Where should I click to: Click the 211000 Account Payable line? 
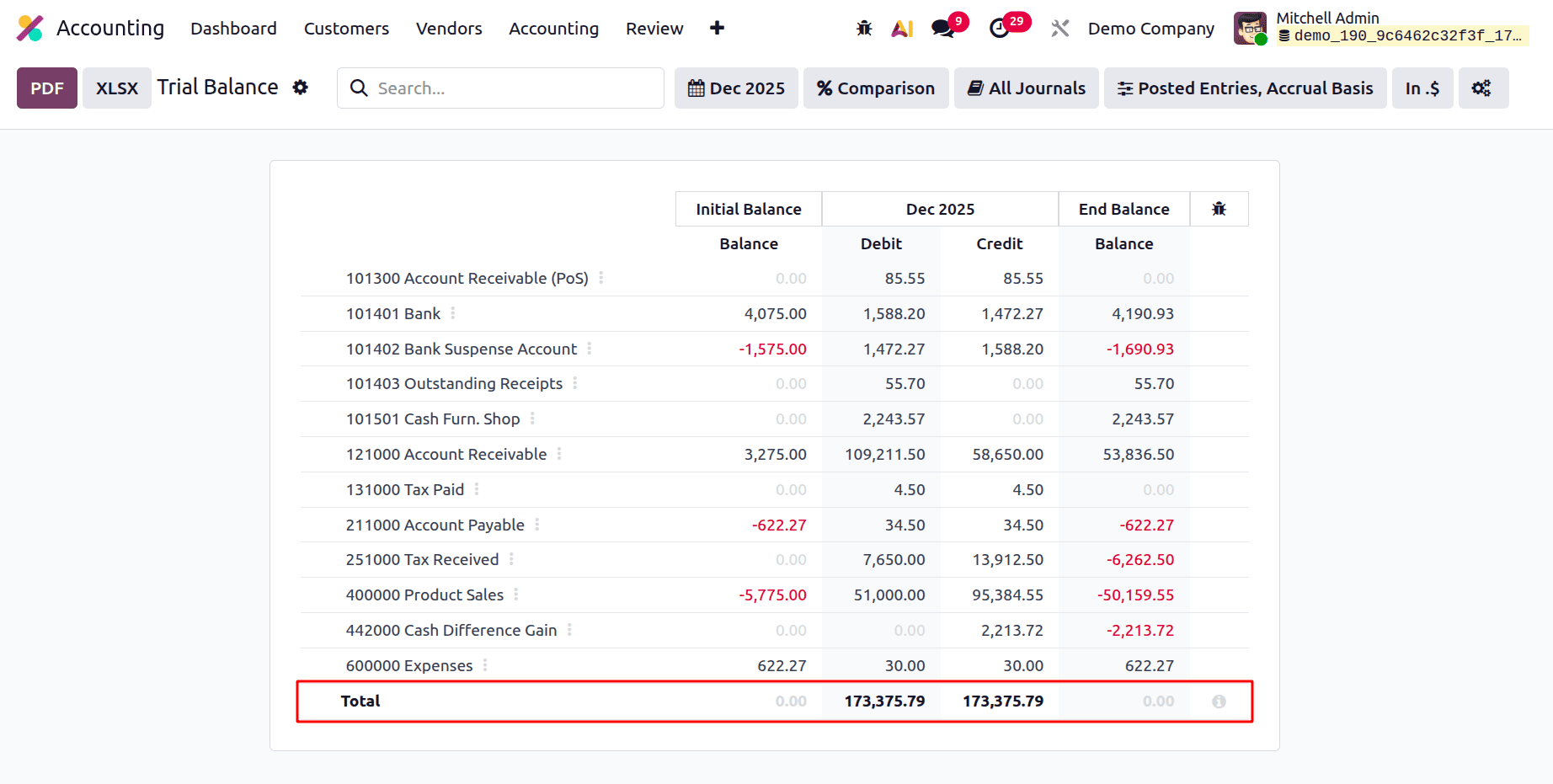click(435, 525)
